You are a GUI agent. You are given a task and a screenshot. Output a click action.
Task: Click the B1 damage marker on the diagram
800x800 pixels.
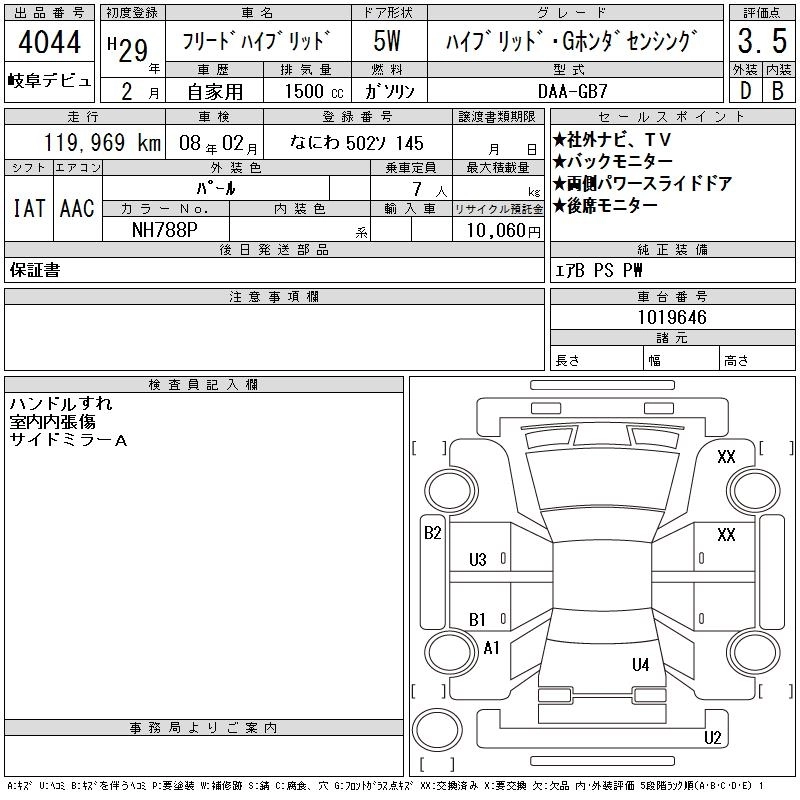click(x=477, y=620)
